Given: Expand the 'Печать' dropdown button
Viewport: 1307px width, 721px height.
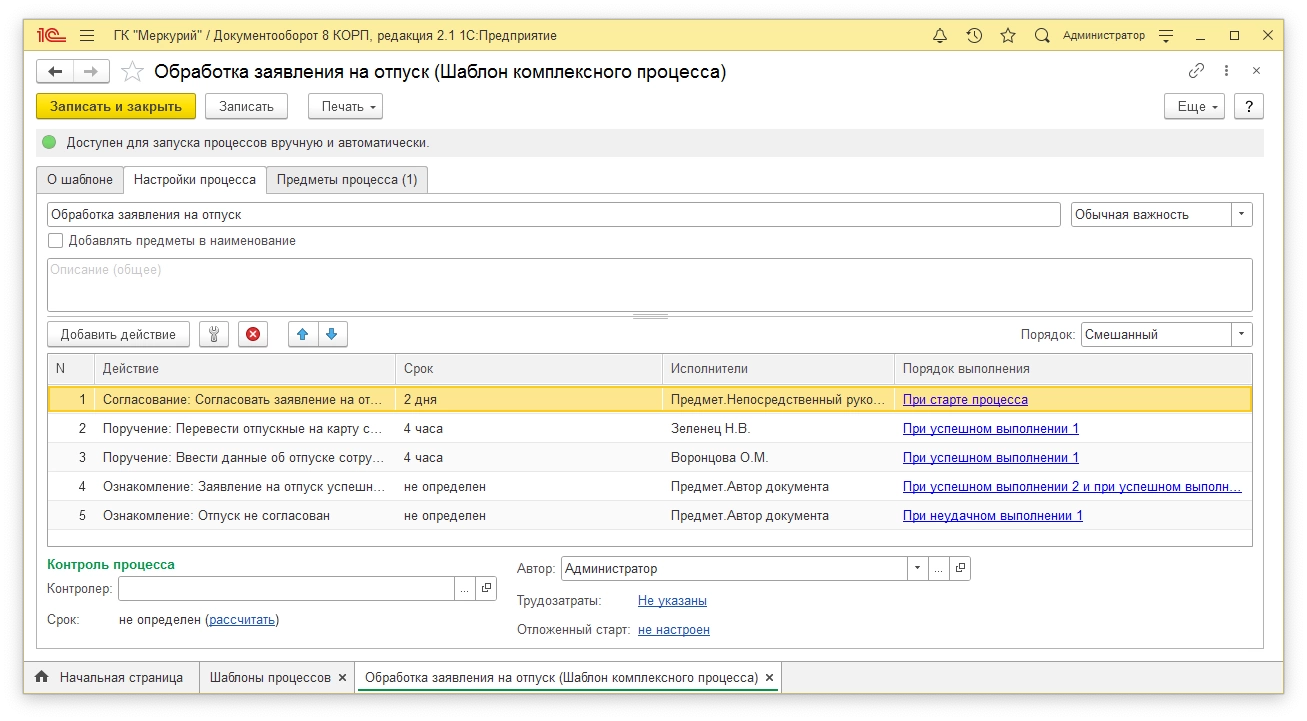Looking at the screenshot, I should click(x=345, y=107).
